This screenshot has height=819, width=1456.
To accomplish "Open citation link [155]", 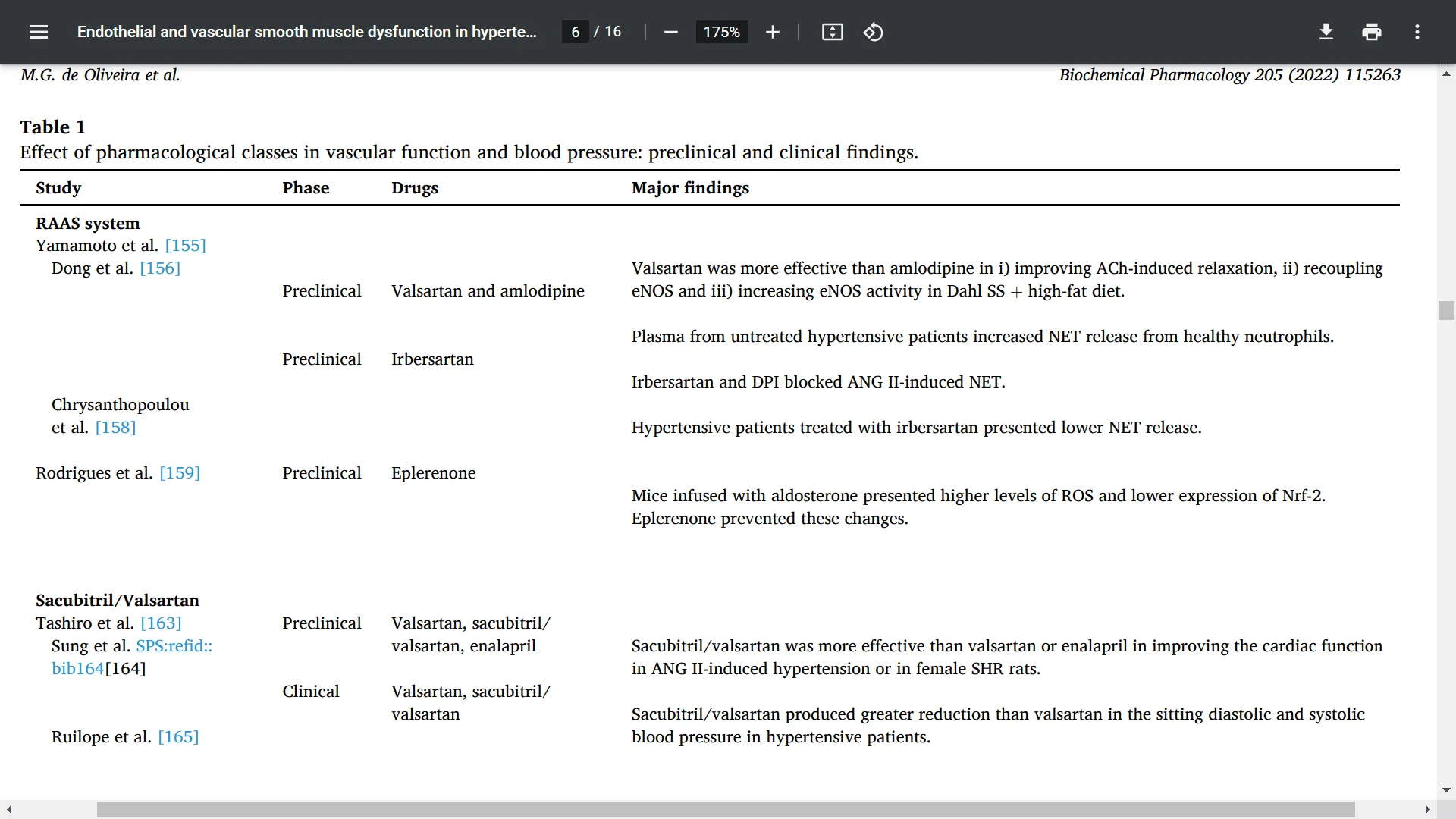I will coord(185,246).
